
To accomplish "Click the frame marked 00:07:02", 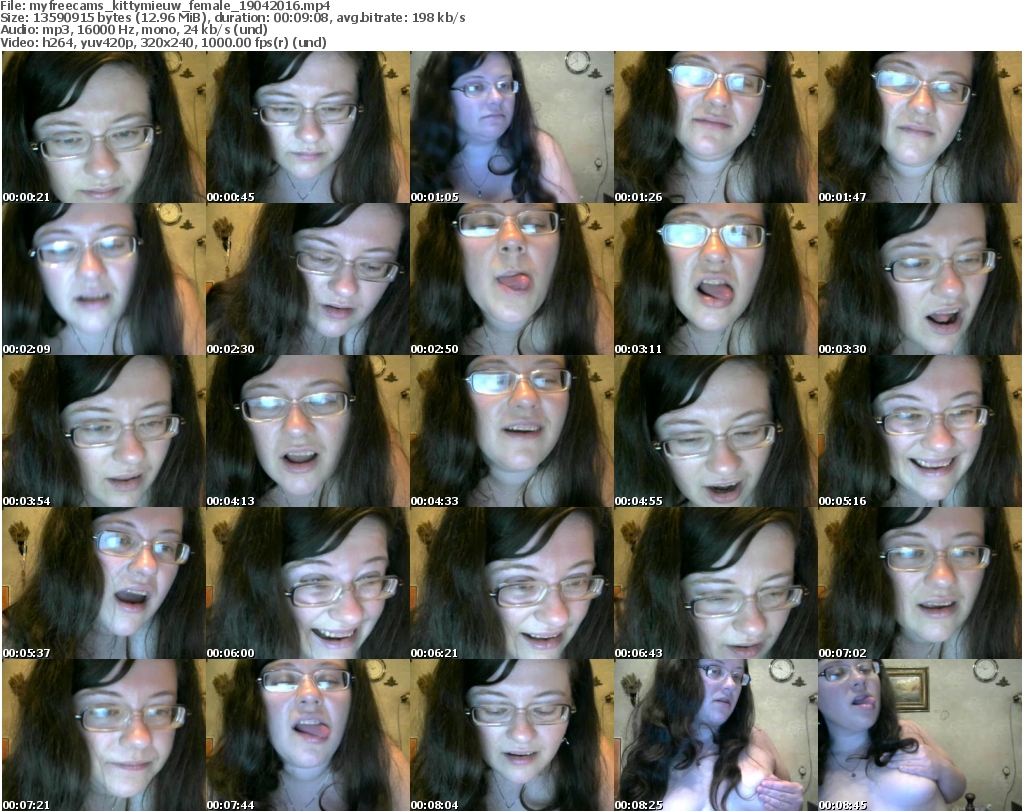I will coord(920,583).
